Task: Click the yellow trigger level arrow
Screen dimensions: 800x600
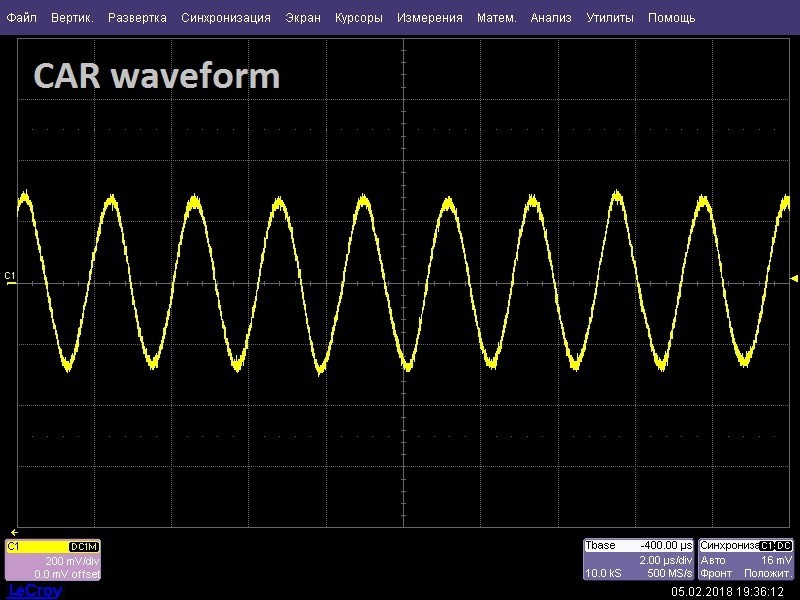Action: point(793,279)
